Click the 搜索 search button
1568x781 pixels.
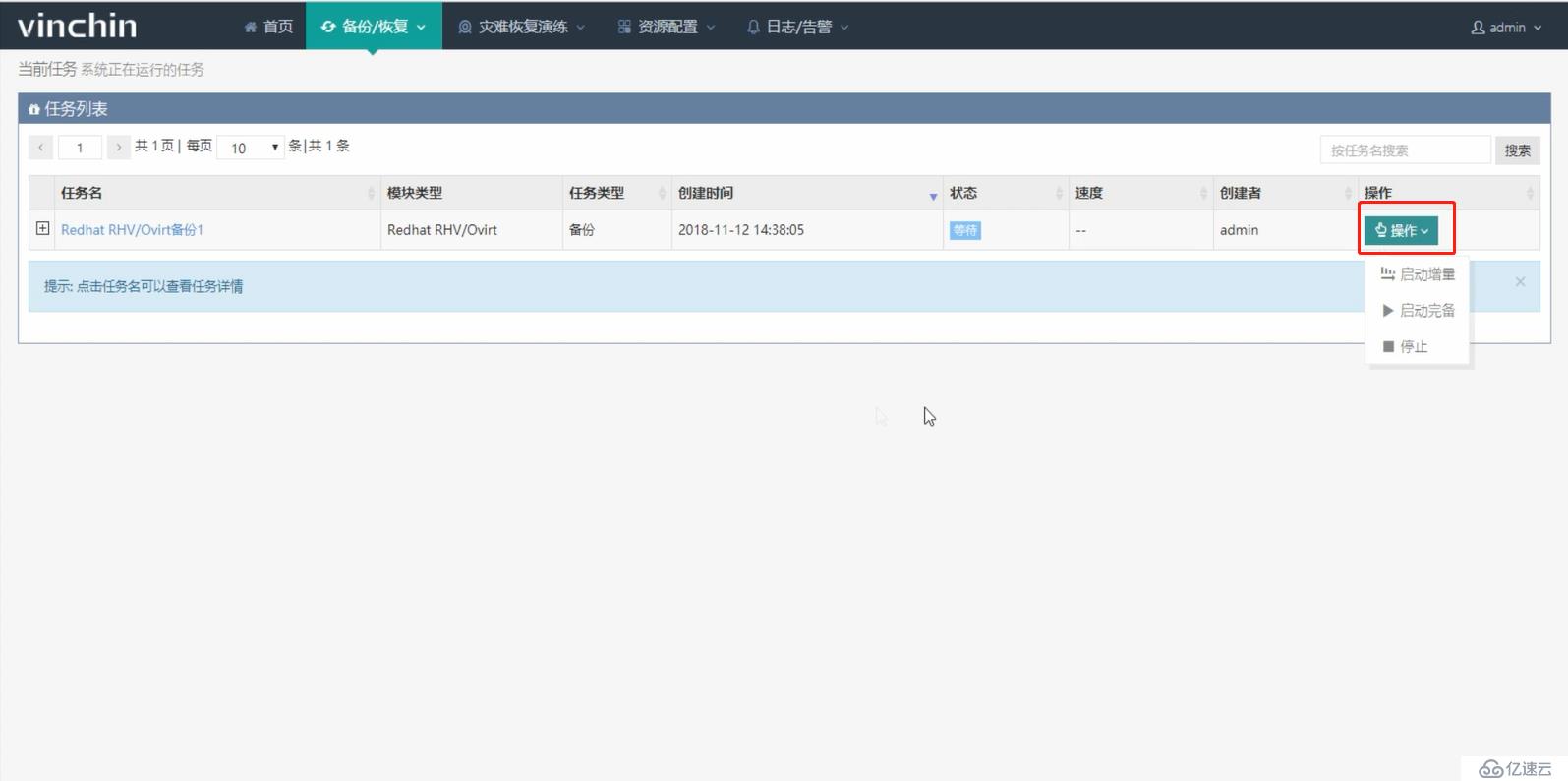[1517, 150]
